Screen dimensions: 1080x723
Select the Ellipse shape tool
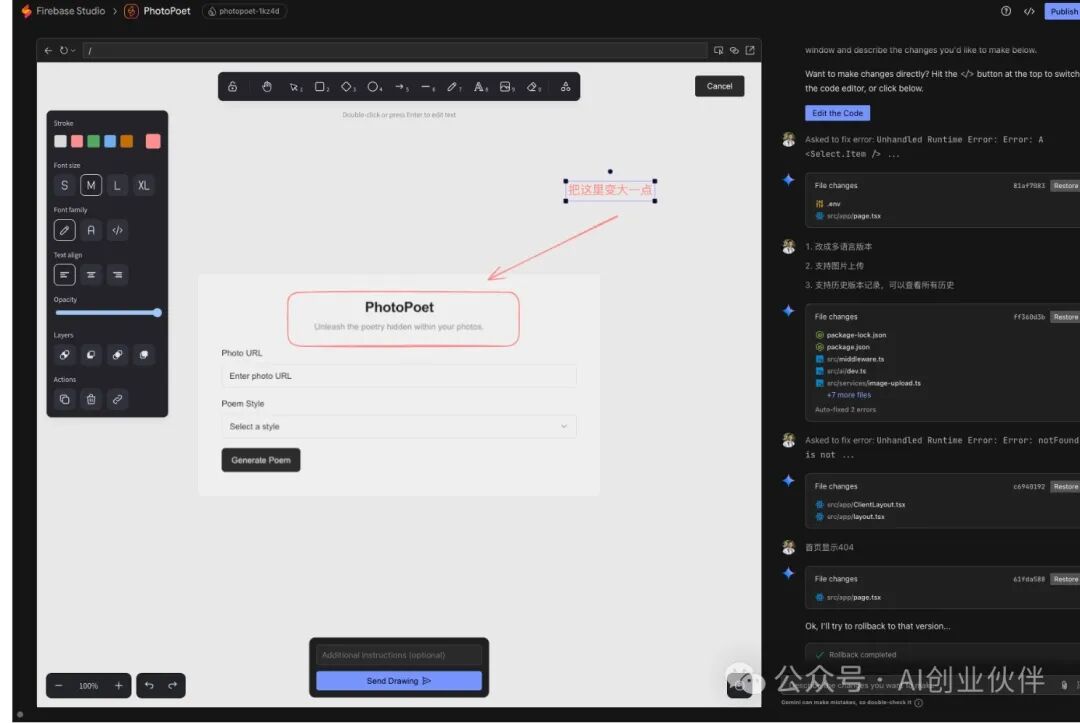[374, 87]
